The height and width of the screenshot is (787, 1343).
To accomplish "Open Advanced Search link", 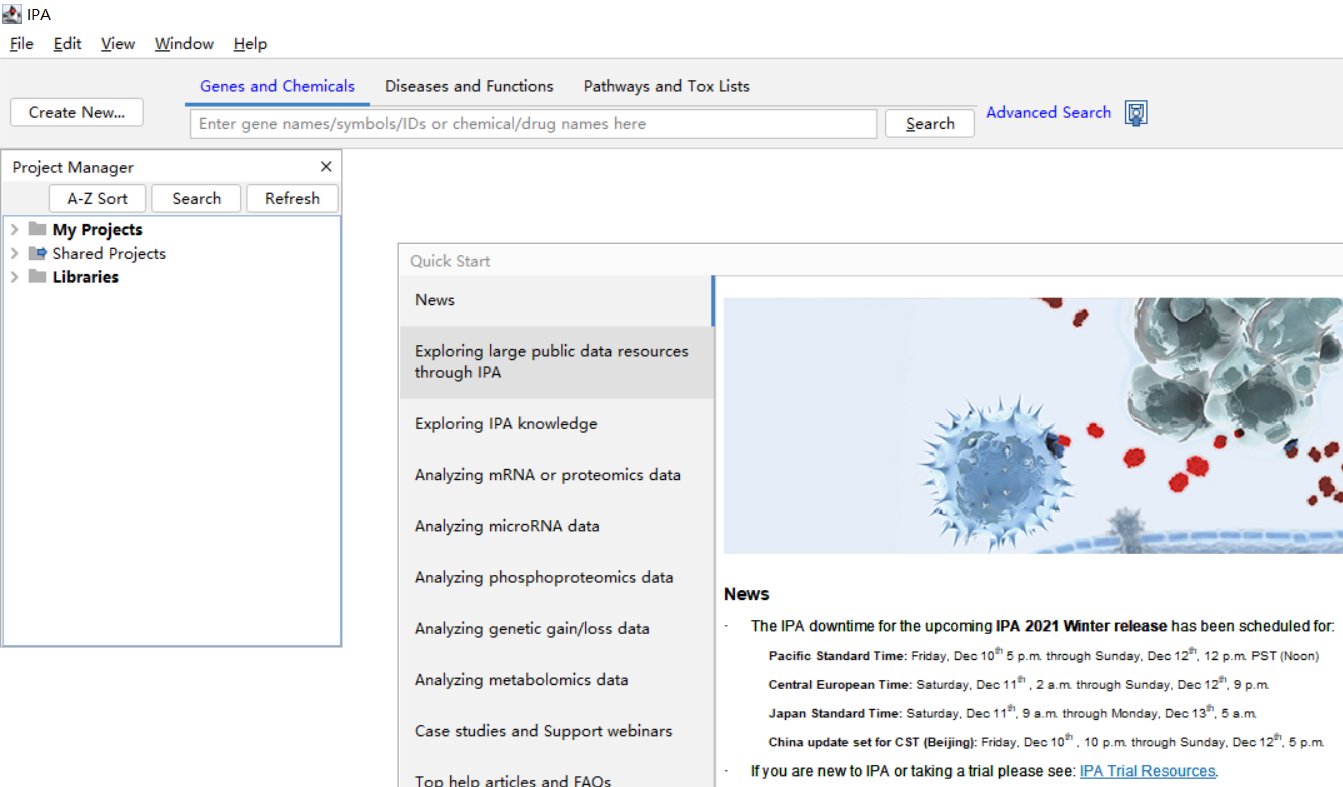I will (x=1048, y=112).
